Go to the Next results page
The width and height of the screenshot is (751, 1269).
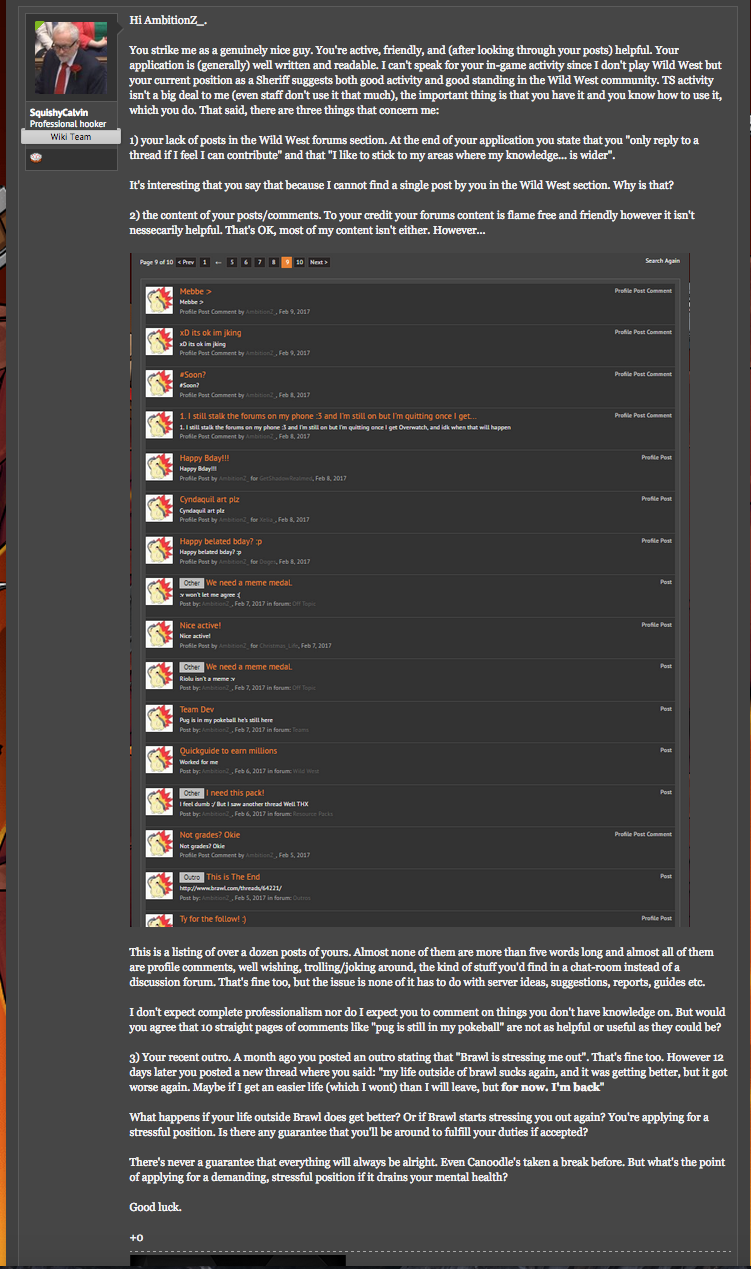tap(318, 262)
